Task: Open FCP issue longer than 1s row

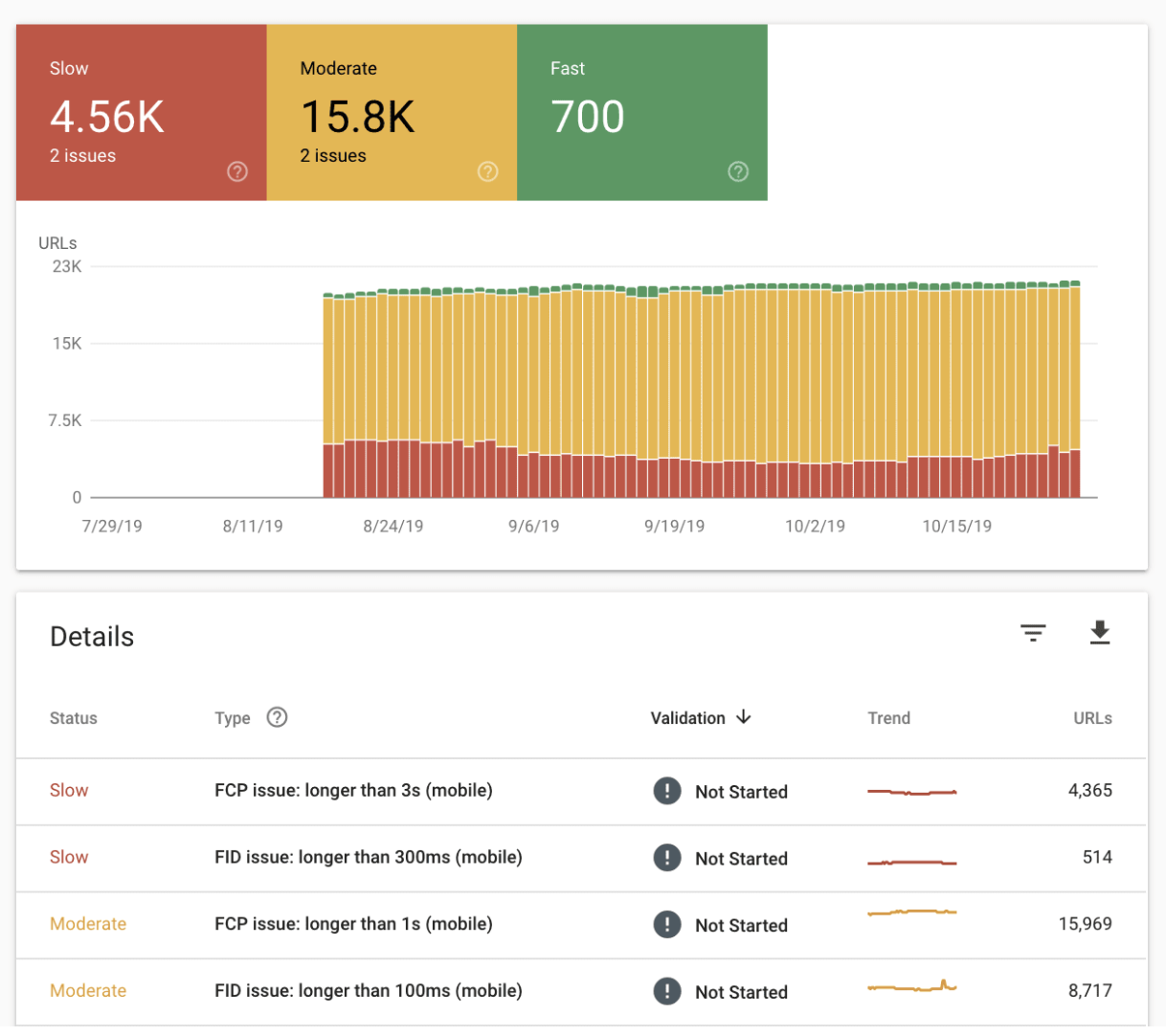Action: point(581,926)
